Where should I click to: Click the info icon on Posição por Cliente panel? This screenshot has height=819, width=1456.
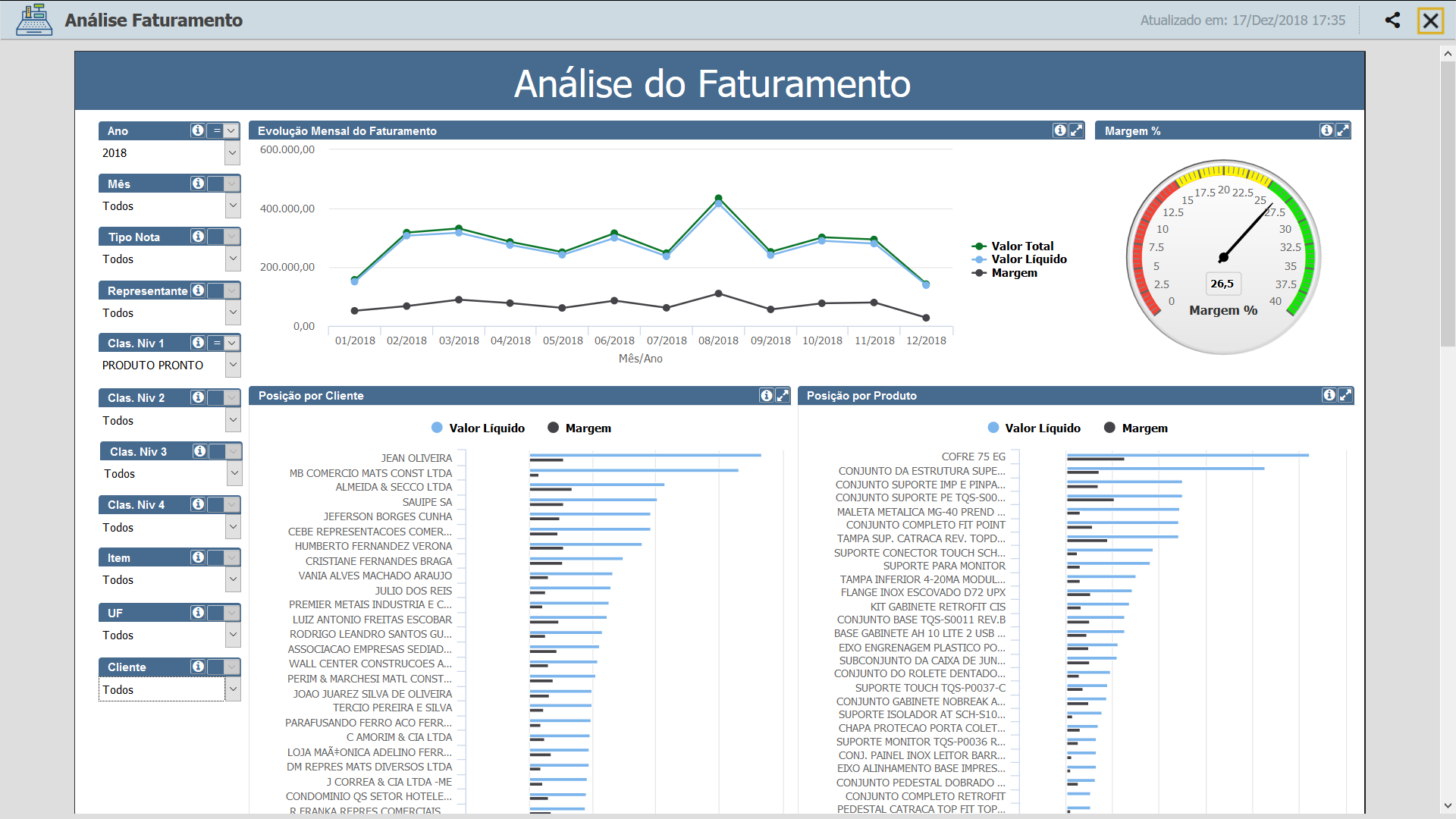pos(766,395)
